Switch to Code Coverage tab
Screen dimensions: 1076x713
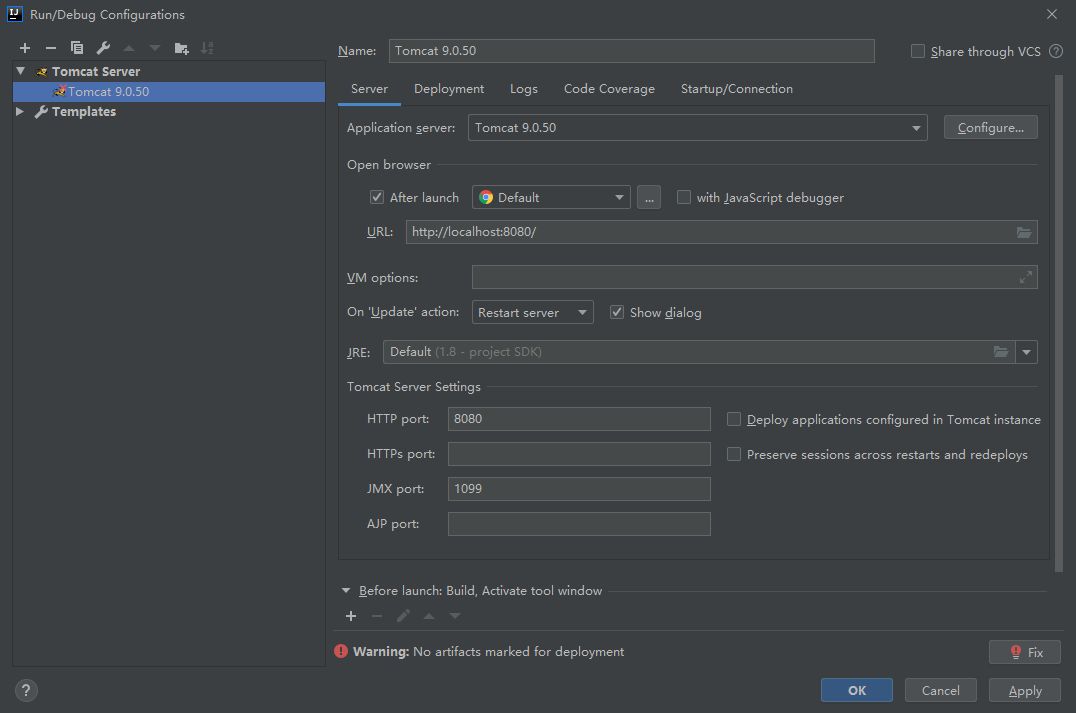pos(609,89)
